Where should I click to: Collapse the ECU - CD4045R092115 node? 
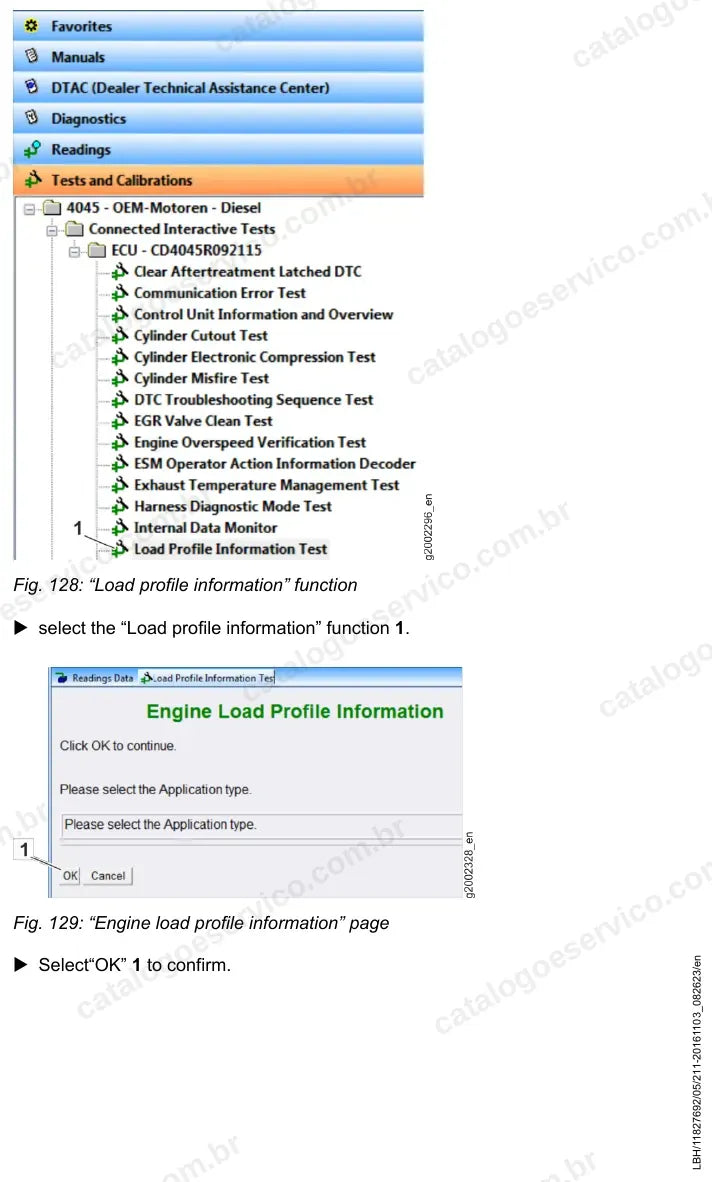pos(75,251)
